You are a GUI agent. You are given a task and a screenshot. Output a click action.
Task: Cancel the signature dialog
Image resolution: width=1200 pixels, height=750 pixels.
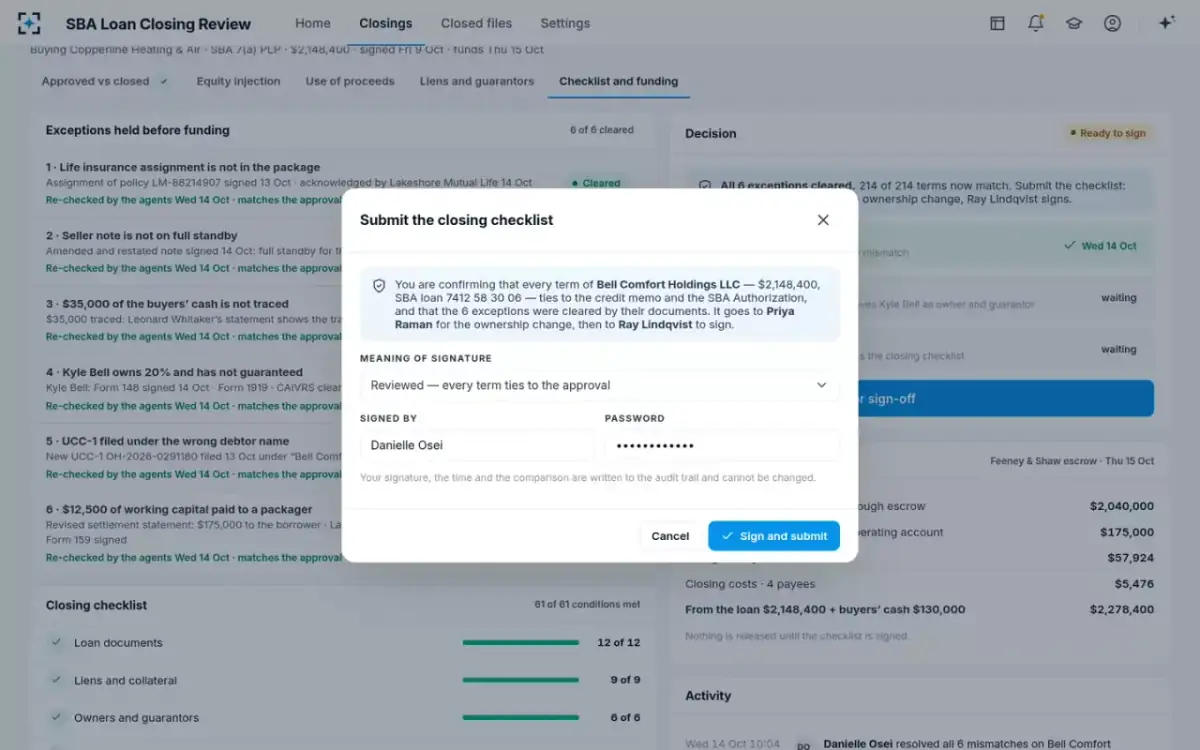point(670,536)
